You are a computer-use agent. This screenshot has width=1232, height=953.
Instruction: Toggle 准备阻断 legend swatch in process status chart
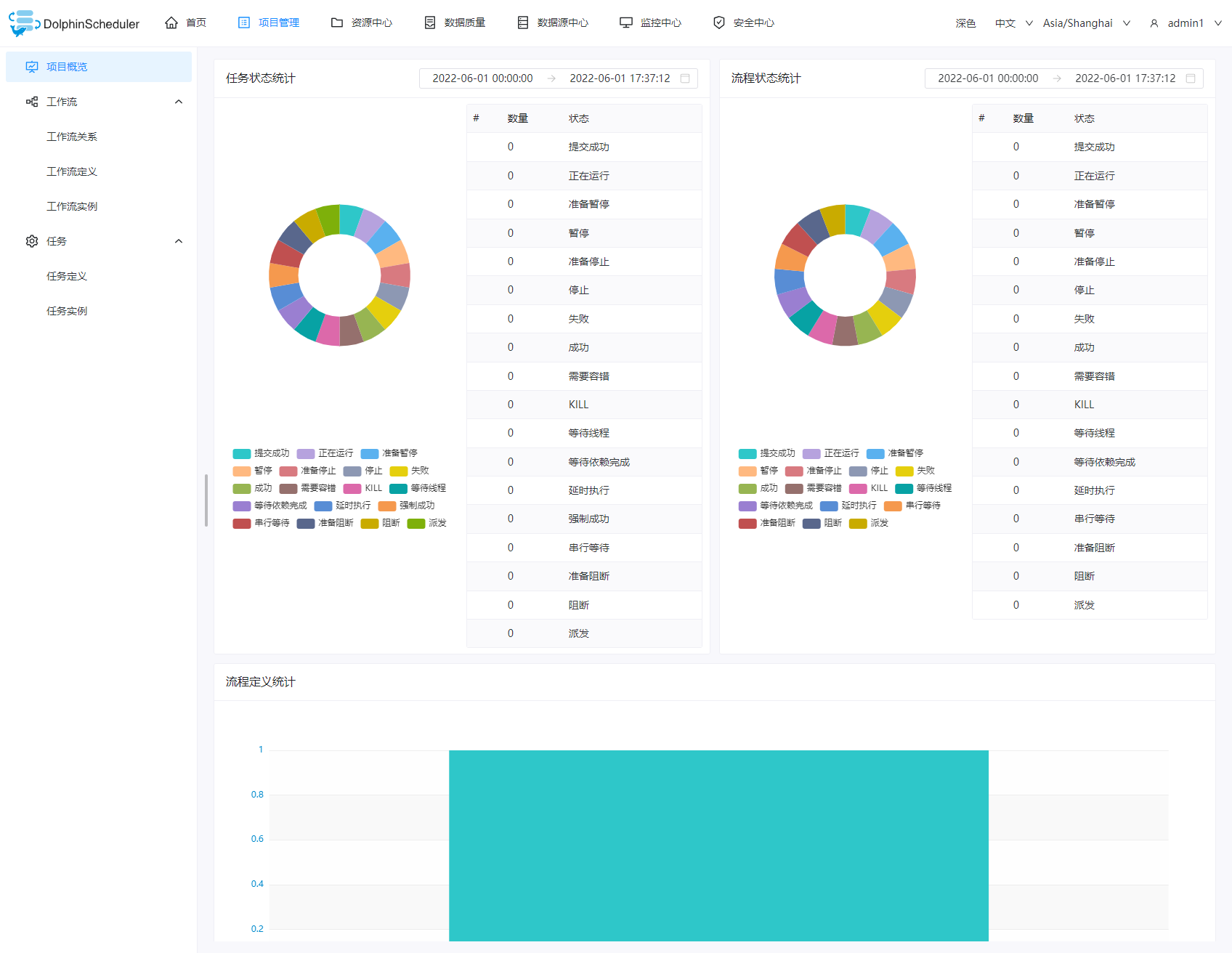747,523
